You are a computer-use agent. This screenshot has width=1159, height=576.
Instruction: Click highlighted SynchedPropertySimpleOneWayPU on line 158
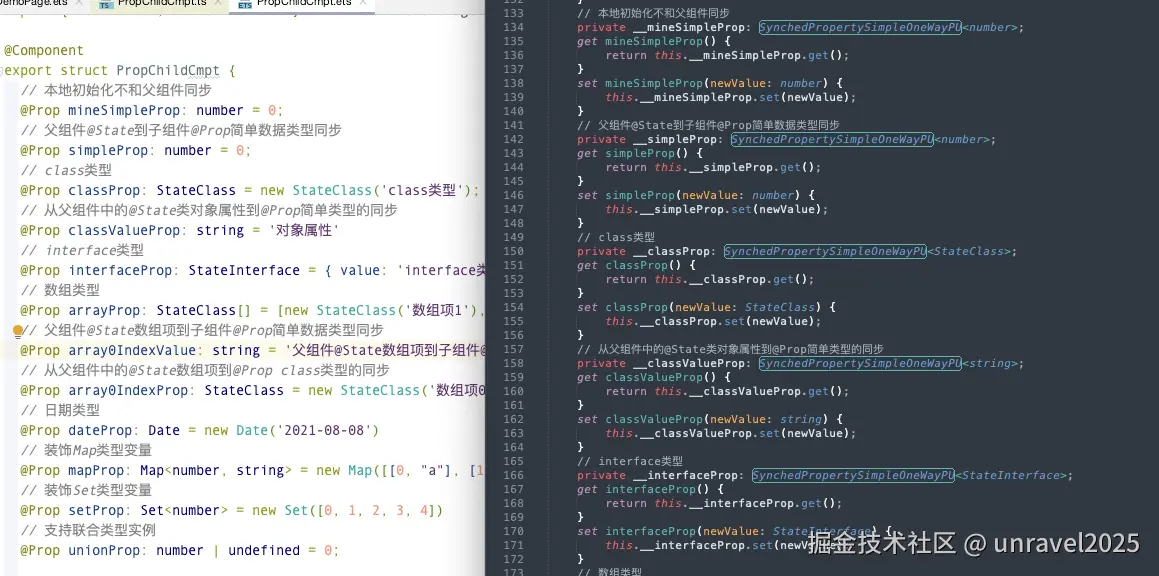coord(860,363)
